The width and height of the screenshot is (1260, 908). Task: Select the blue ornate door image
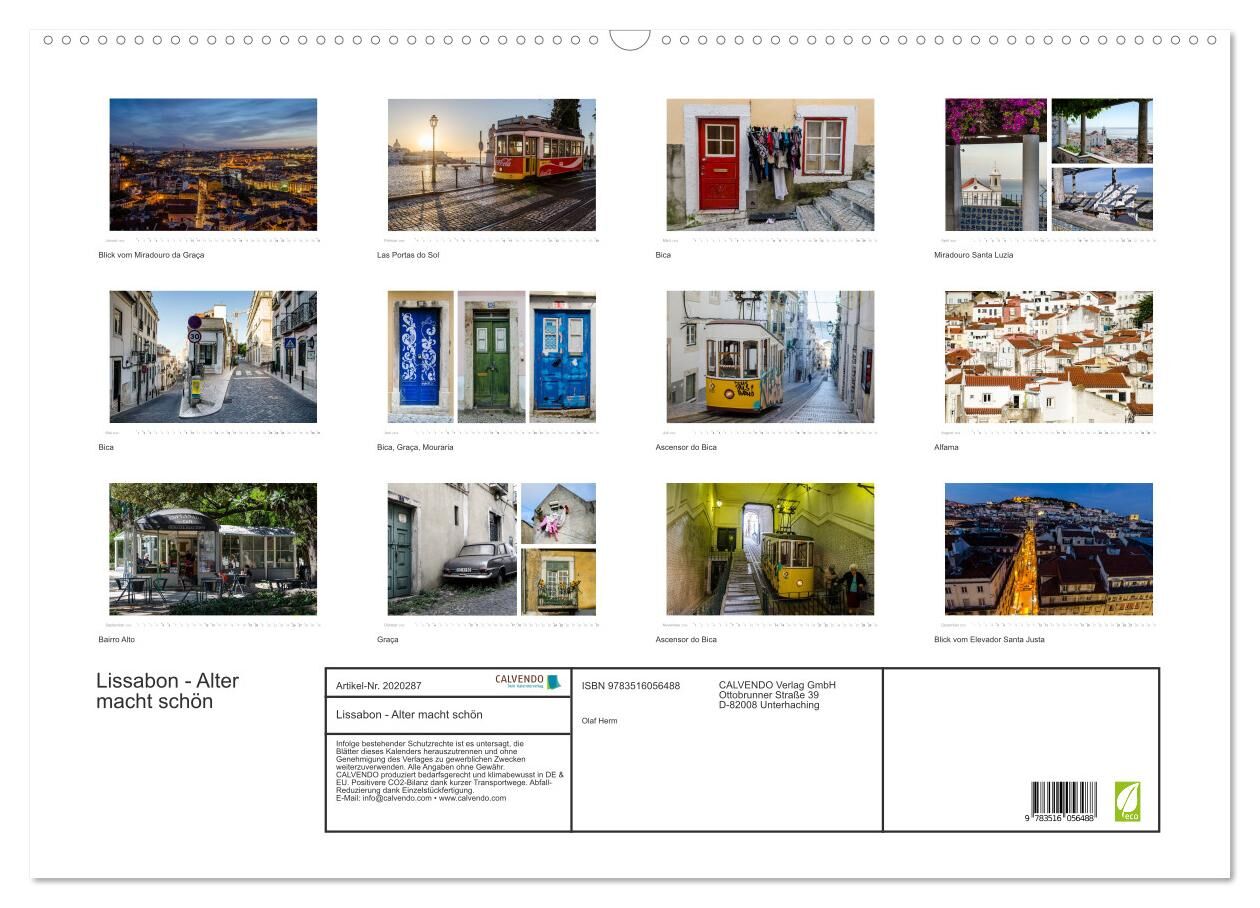pos(420,357)
